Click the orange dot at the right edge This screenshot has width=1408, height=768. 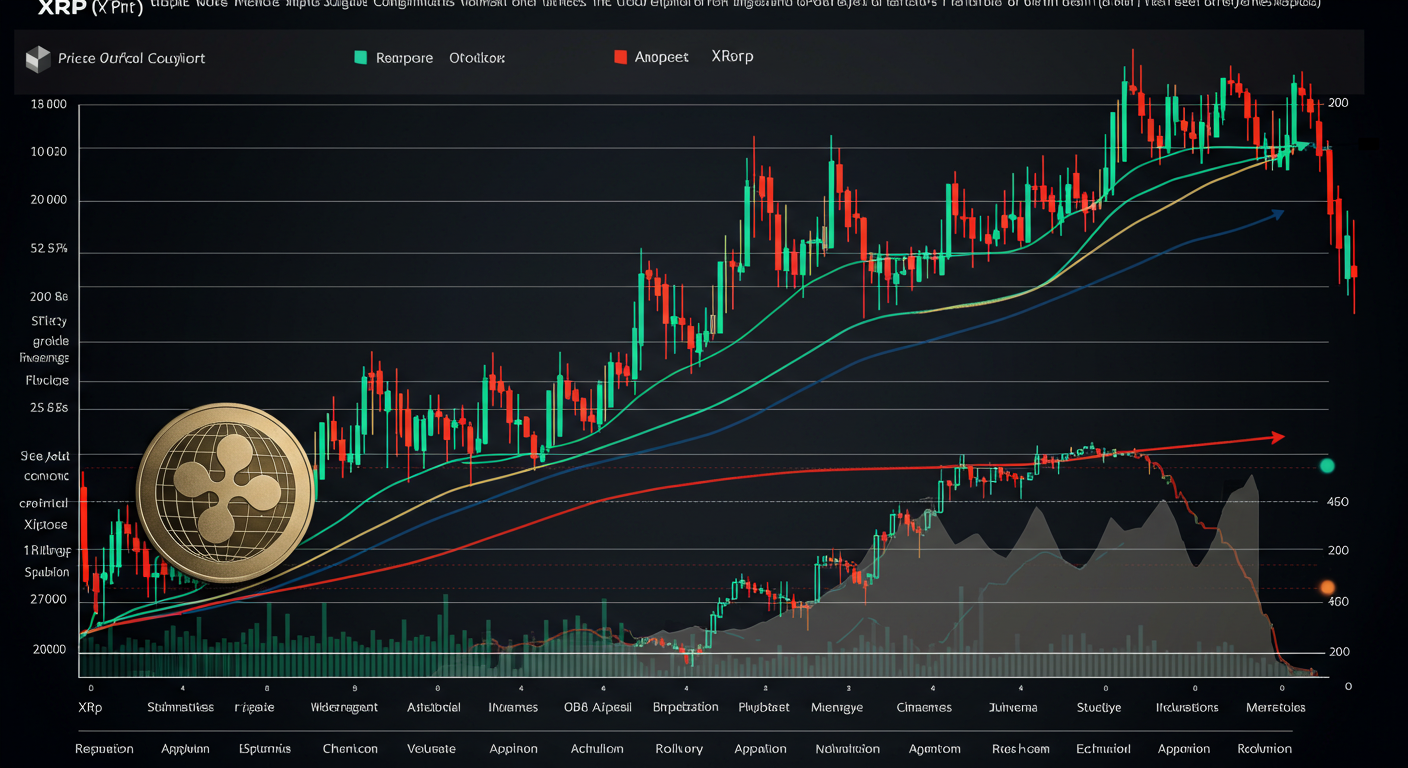point(1327,587)
